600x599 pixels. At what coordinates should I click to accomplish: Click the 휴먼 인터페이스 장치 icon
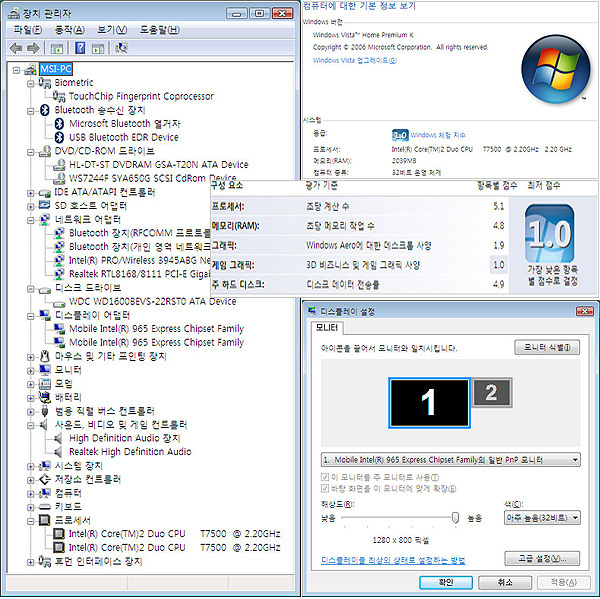click(x=44, y=561)
